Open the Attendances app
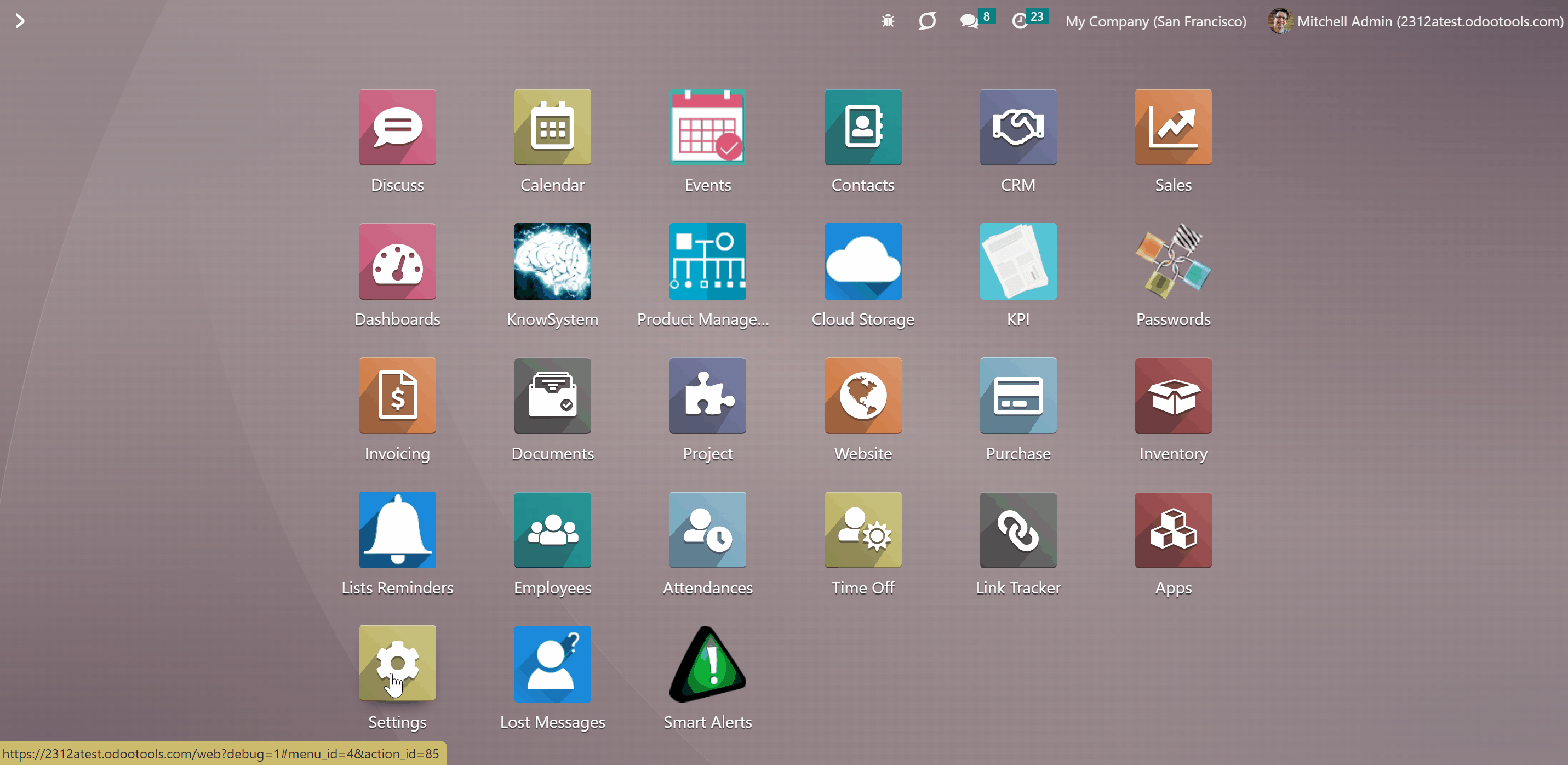 point(708,530)
